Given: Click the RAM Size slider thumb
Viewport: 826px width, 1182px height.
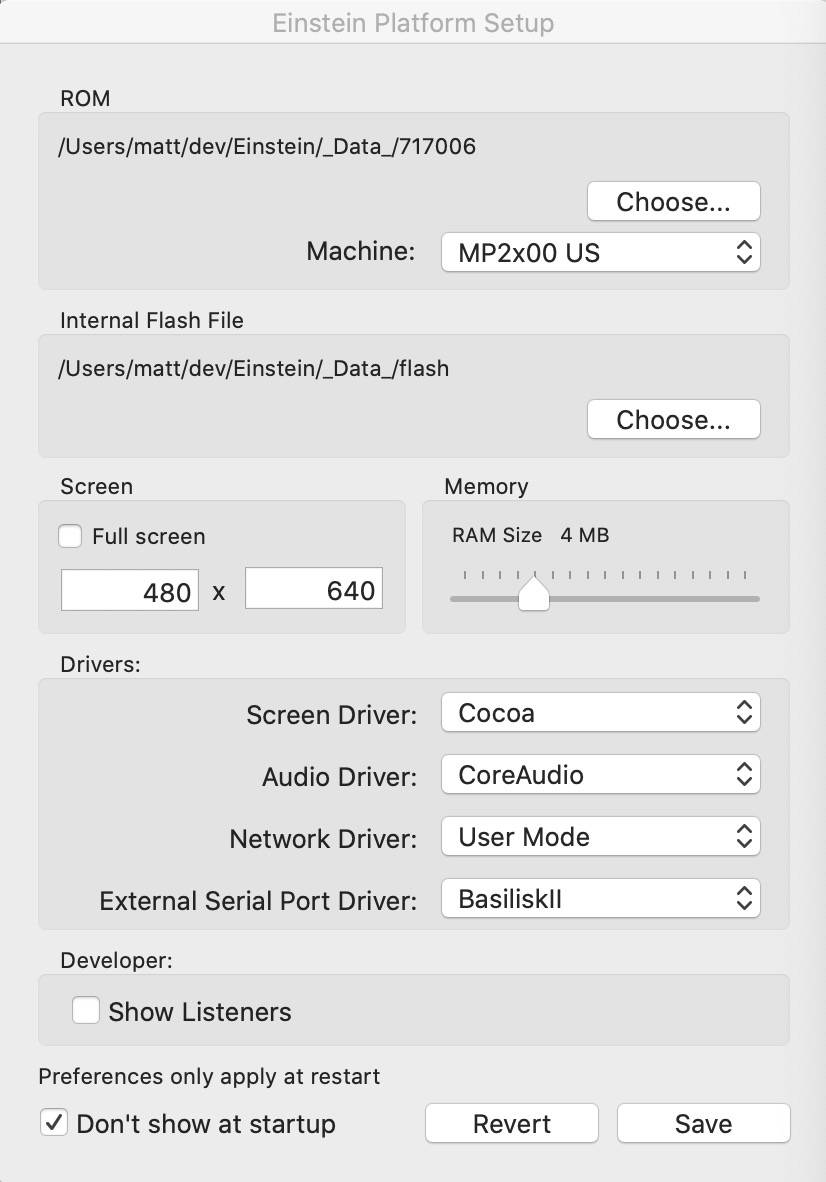Looking at the screenshot, I should coord(534,595).
